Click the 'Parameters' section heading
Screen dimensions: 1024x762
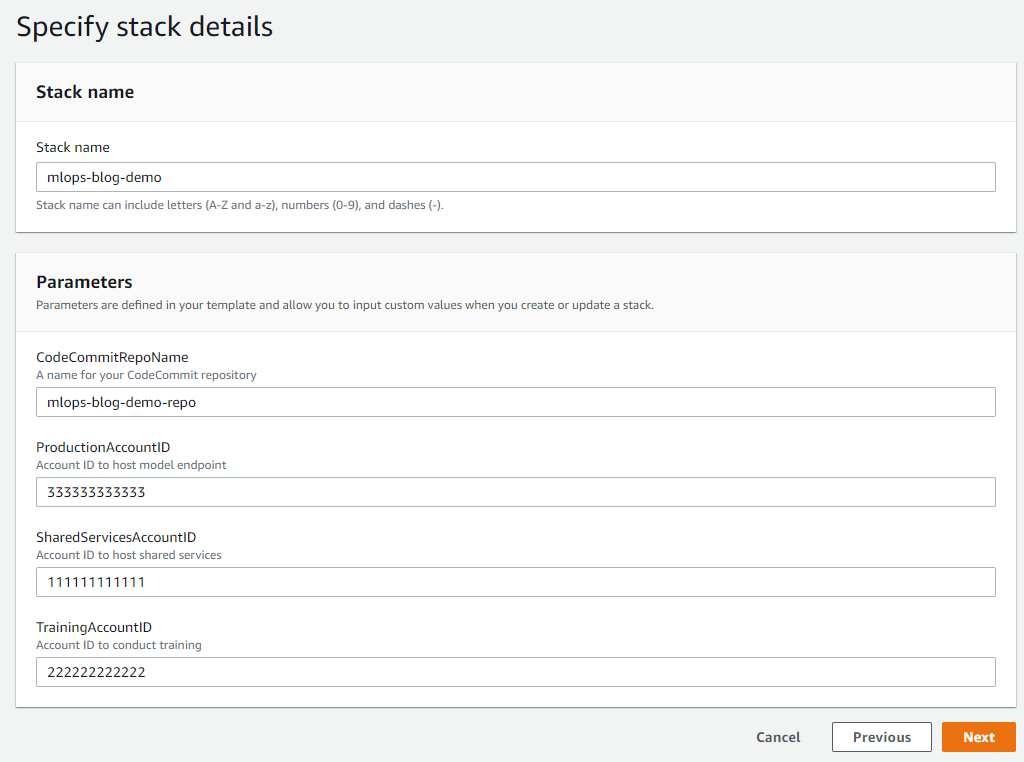(x=84, y=282)
